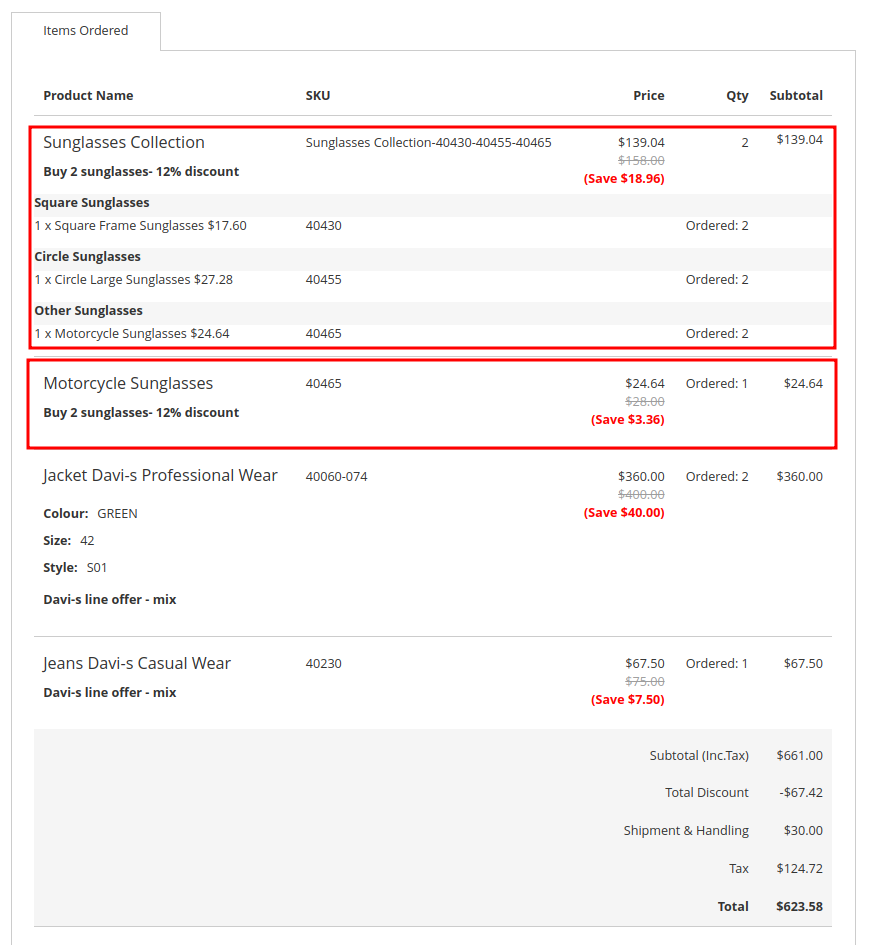Click the Subtotal column header
Viewport: 871px width, 945px height.
[x=796, y=96]
